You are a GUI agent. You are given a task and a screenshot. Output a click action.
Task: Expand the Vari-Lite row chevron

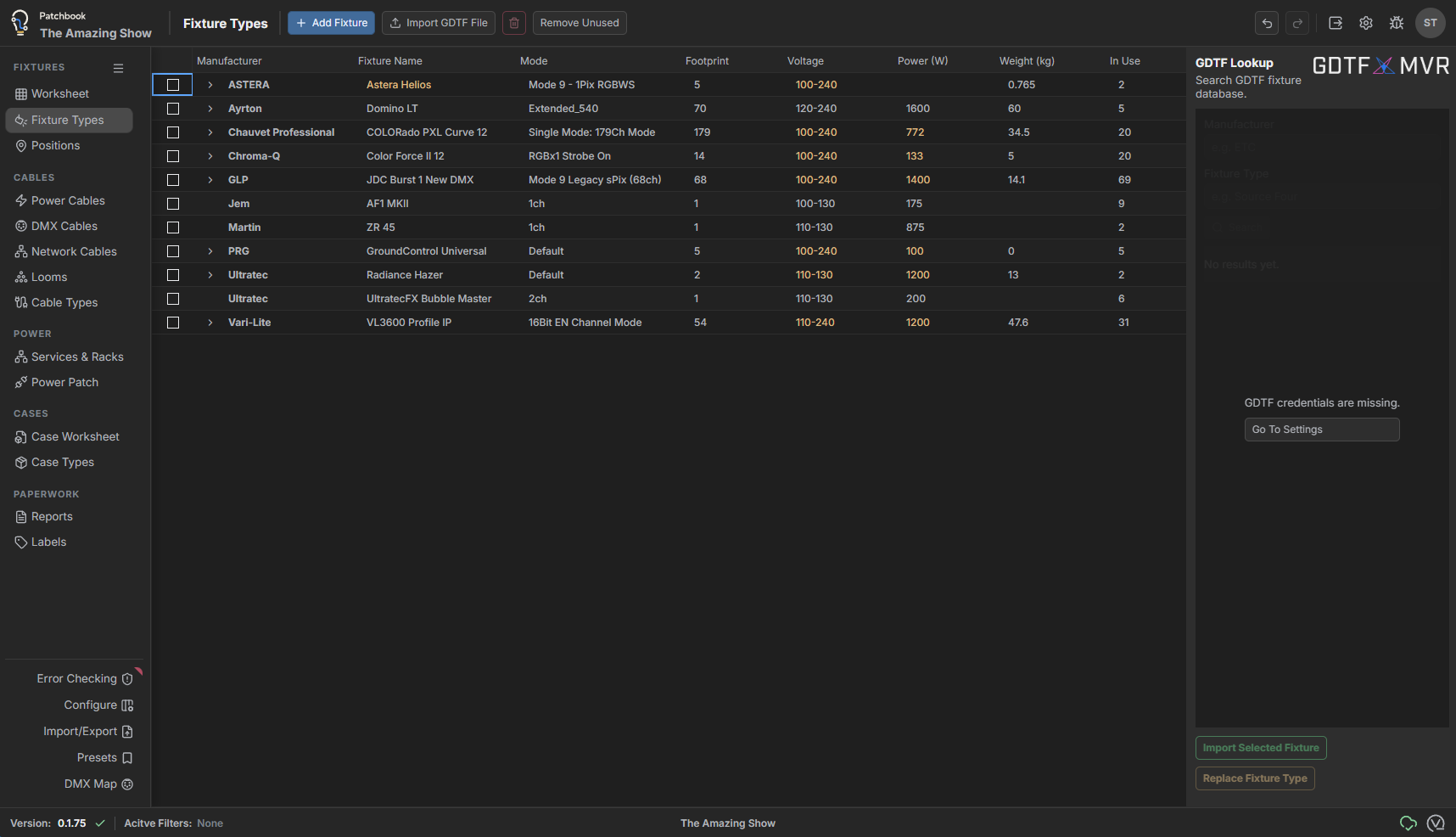coord(210,323)
